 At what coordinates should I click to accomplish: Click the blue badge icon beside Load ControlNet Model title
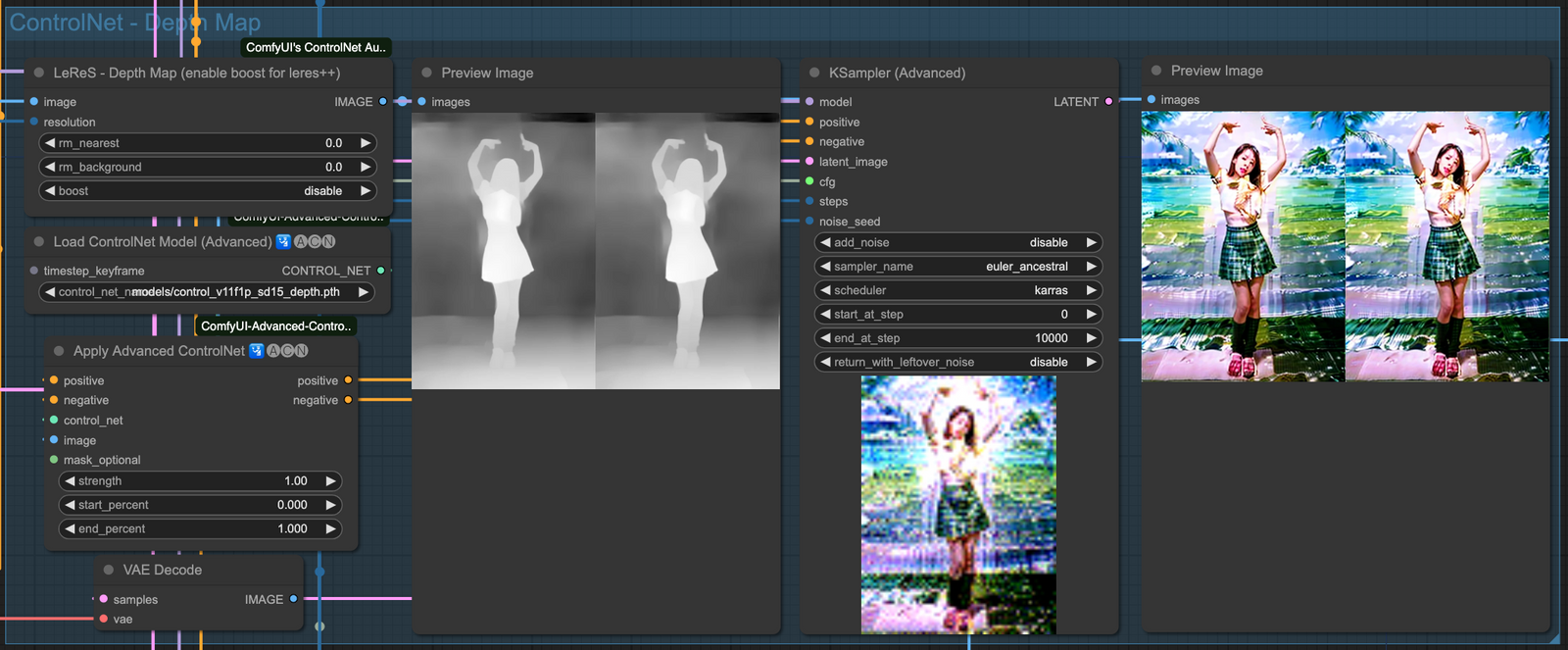283,242
